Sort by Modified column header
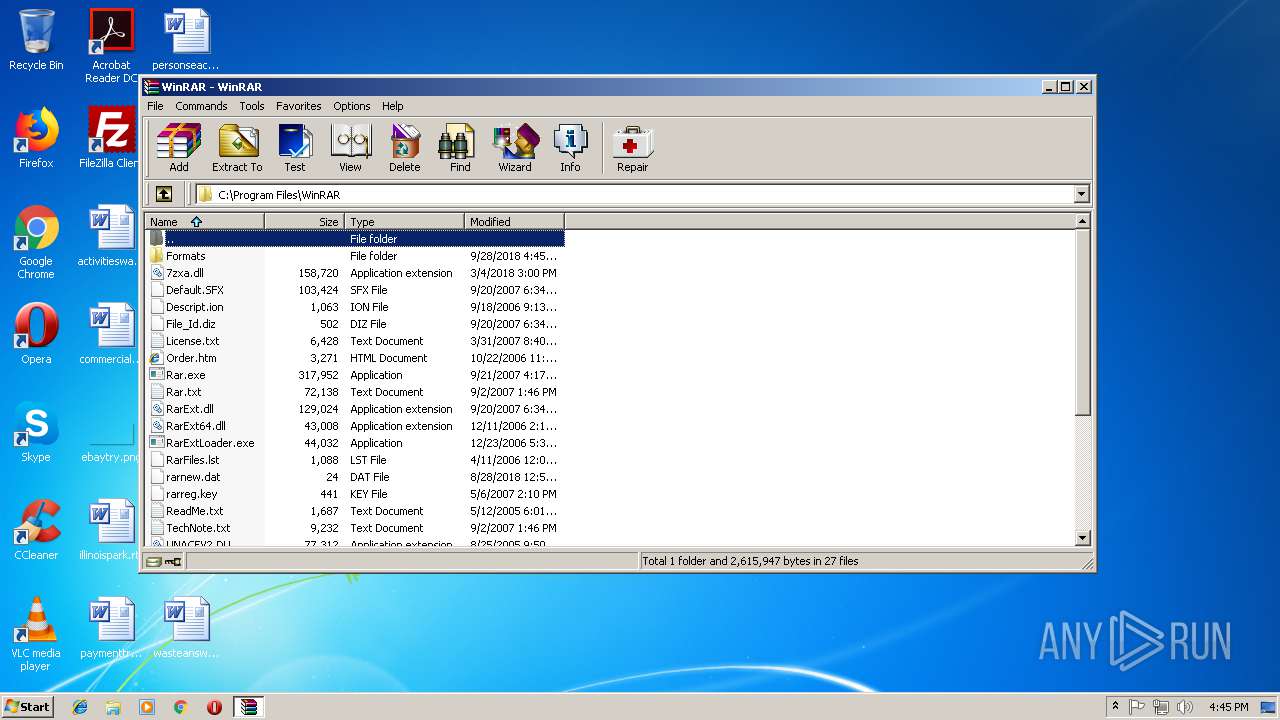The height and width of the screenshot is (720, 1280). coord(515,222)
